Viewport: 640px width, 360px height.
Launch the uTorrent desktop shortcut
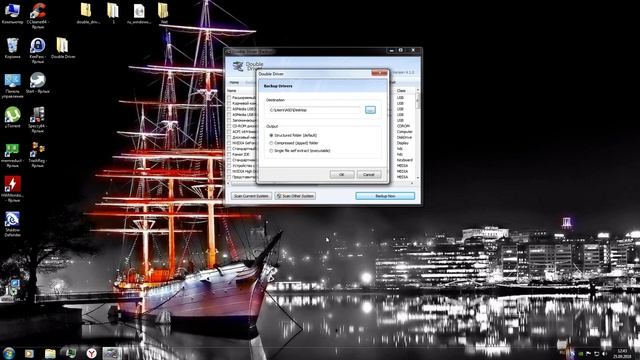pyautogui.click(x=12, y=118)
